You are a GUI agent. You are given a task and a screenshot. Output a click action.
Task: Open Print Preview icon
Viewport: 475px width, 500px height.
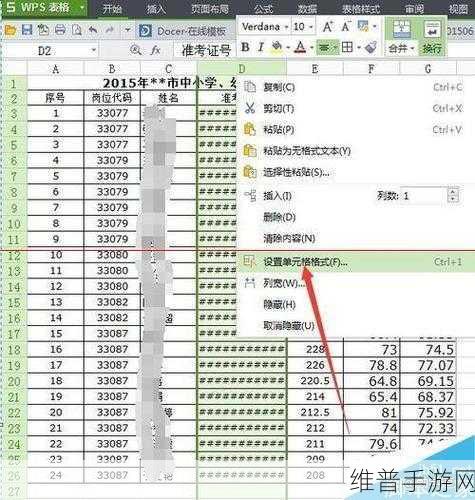(76, 31)
